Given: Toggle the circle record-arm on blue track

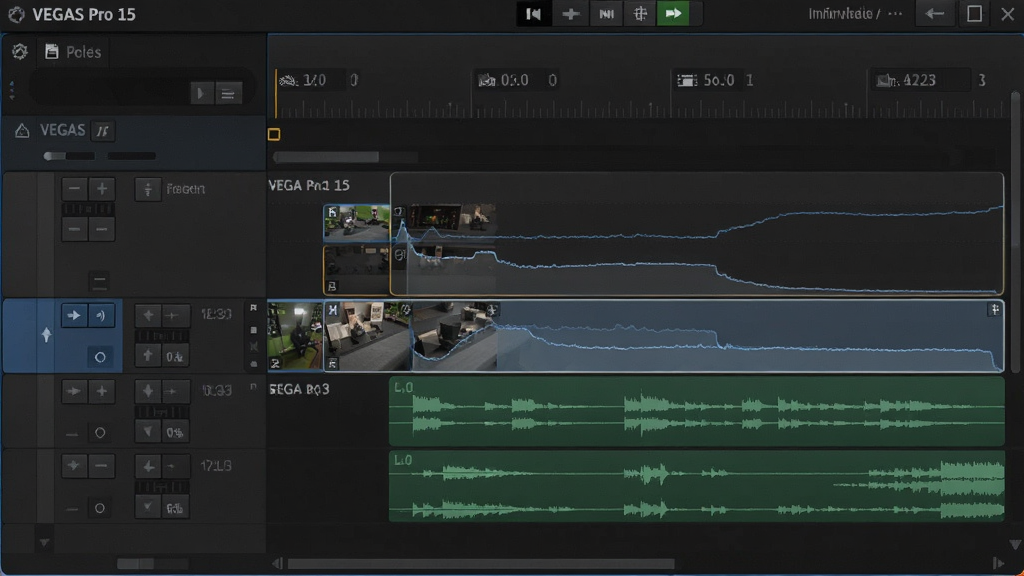Looking at the screenshot, I should [100, 357].
